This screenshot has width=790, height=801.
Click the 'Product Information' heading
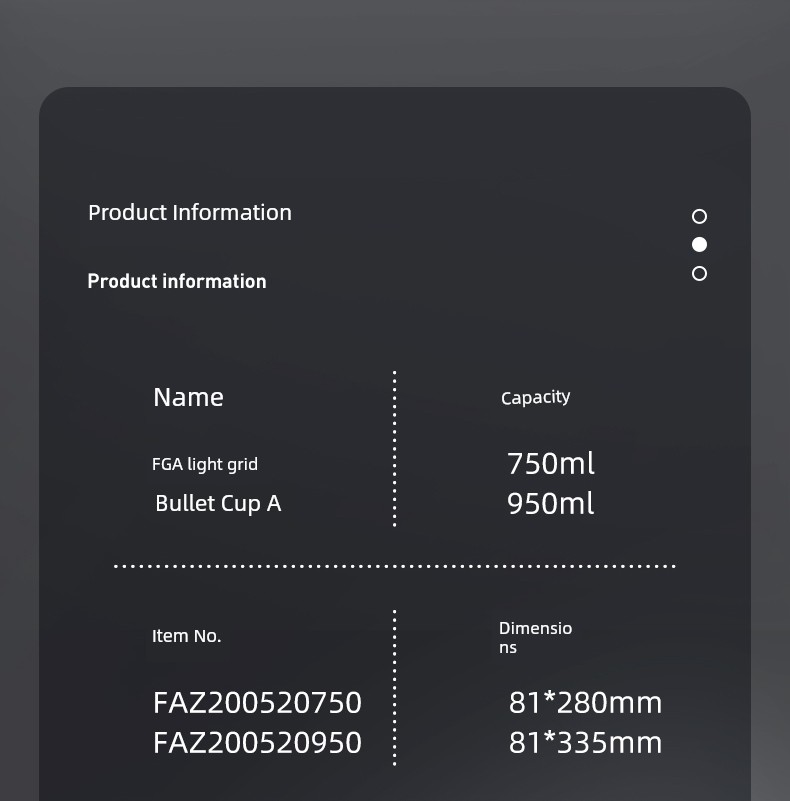190,213
